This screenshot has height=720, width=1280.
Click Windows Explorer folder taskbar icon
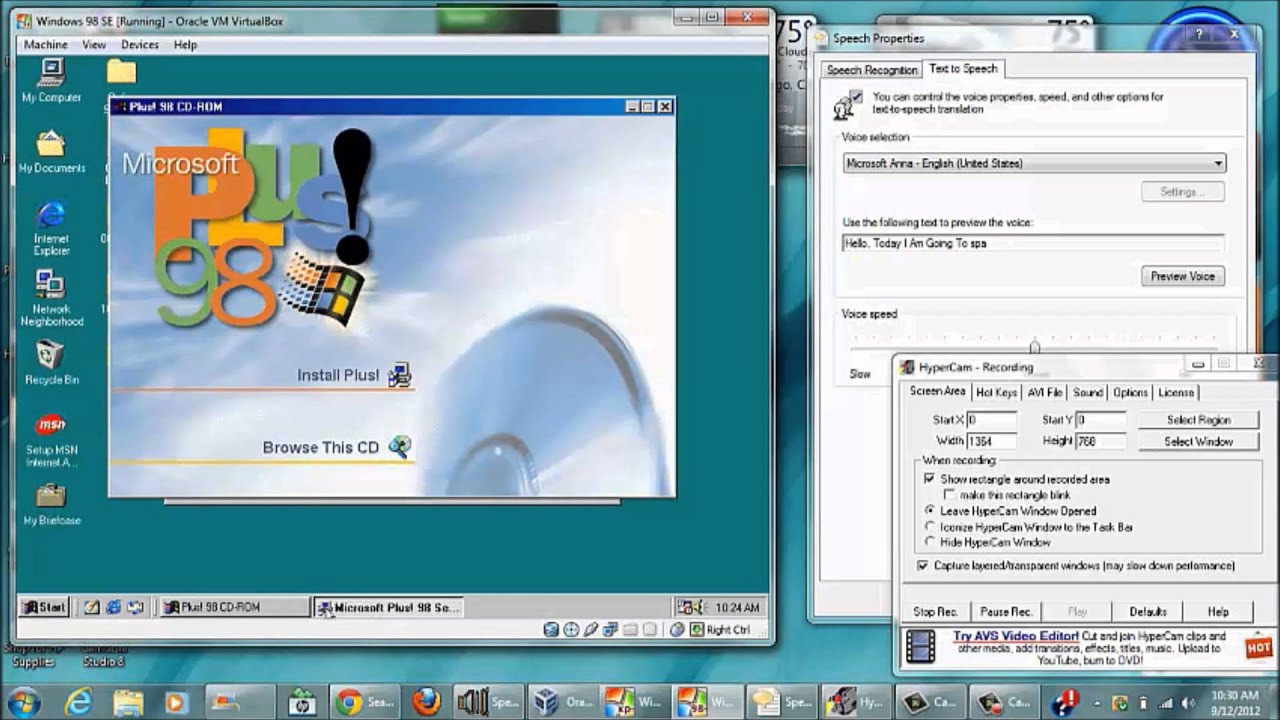click(x=128, y=702)
